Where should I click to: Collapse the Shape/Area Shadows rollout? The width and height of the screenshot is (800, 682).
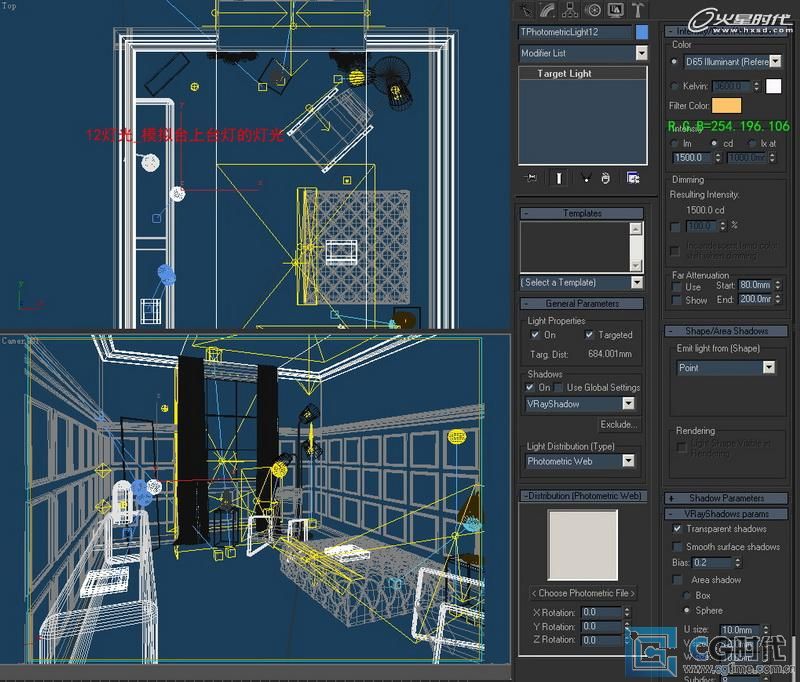point(727,331)
